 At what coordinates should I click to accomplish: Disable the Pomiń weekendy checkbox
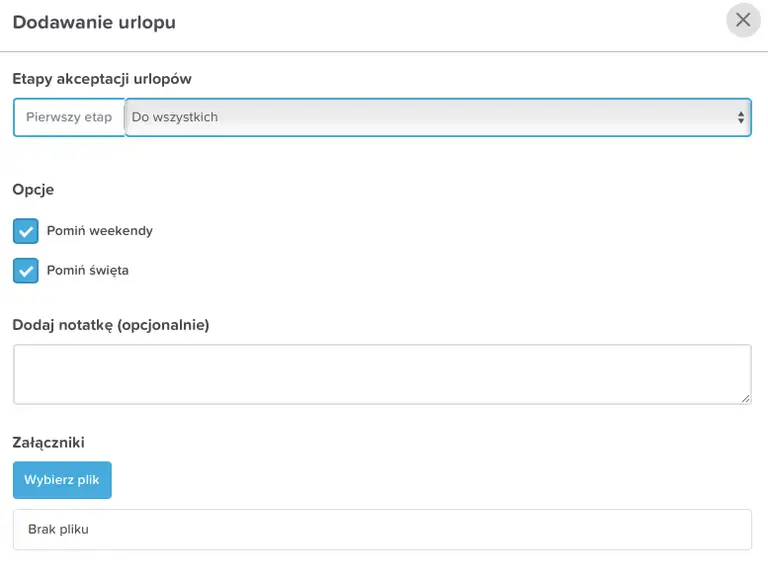pos(26,231)
